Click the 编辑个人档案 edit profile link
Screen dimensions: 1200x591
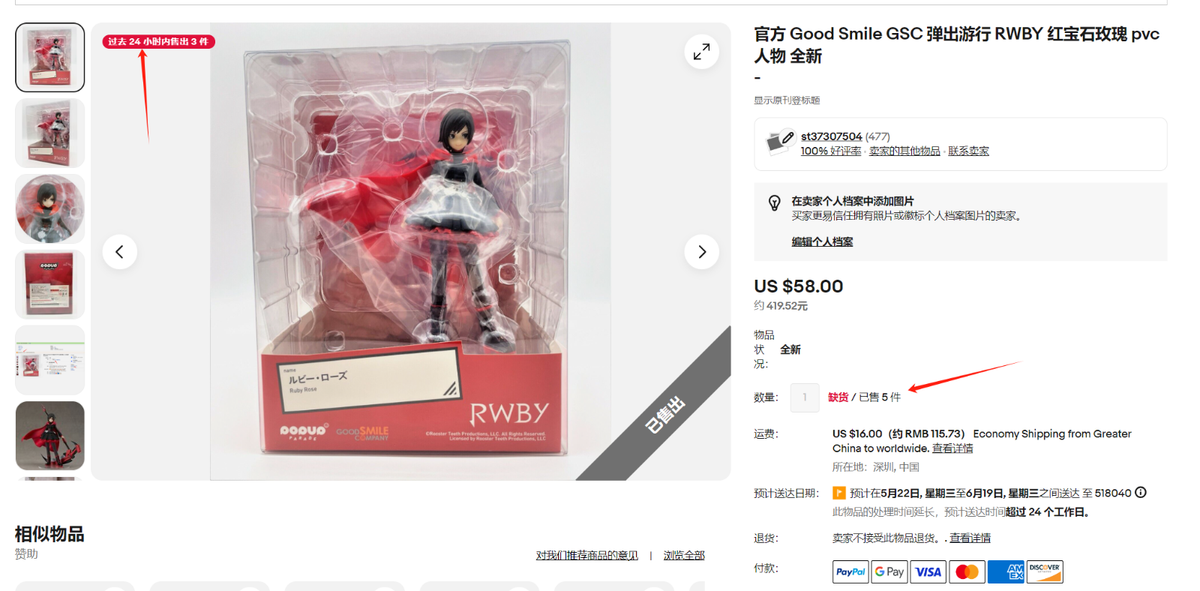point(822,242)
